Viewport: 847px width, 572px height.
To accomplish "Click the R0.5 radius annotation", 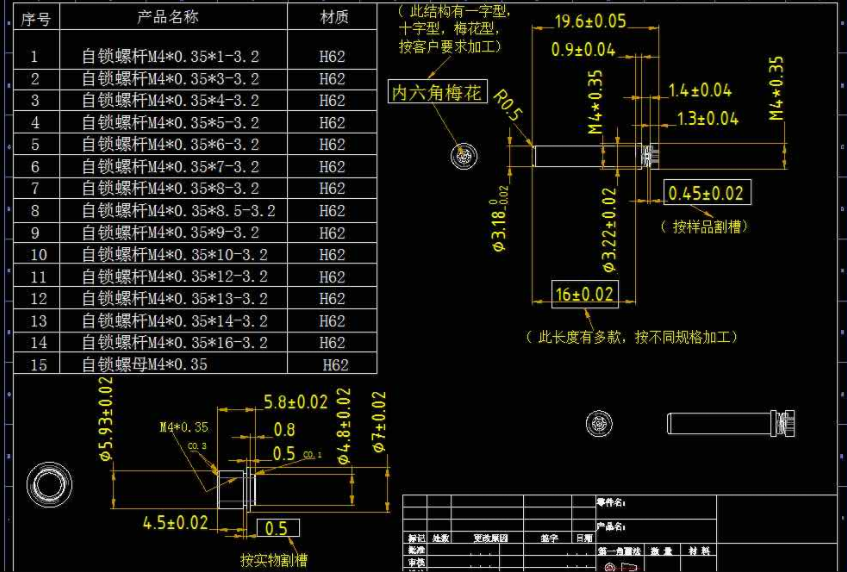I will coord(508,105).
